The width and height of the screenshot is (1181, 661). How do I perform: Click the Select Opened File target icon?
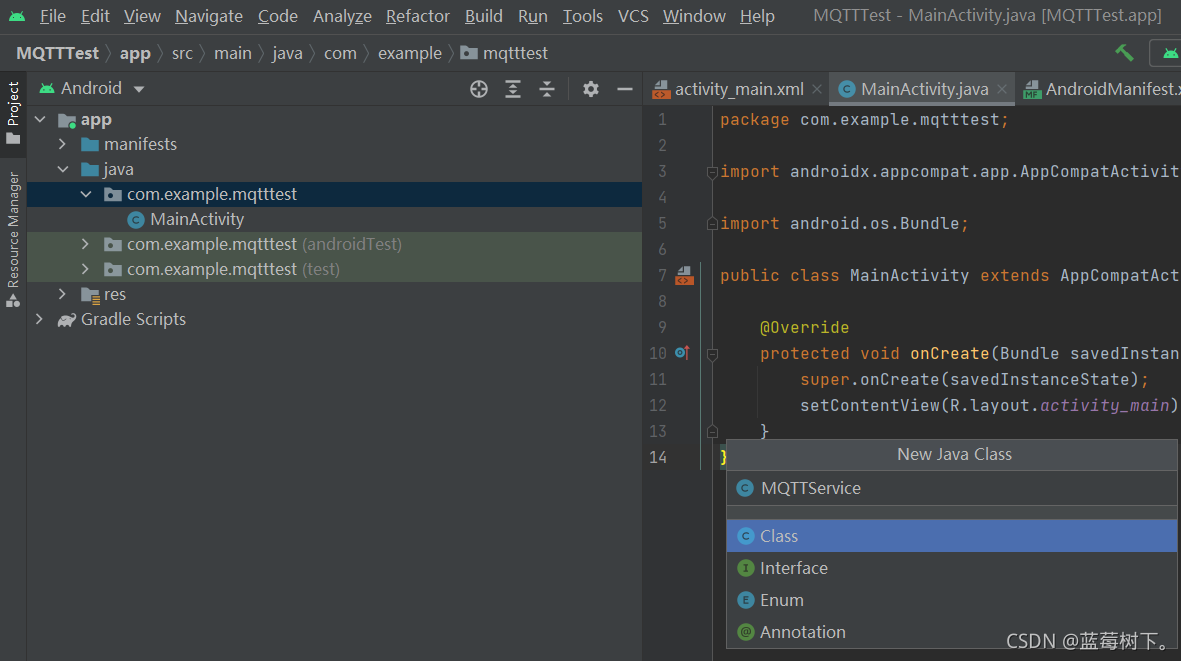pos(479,89)
